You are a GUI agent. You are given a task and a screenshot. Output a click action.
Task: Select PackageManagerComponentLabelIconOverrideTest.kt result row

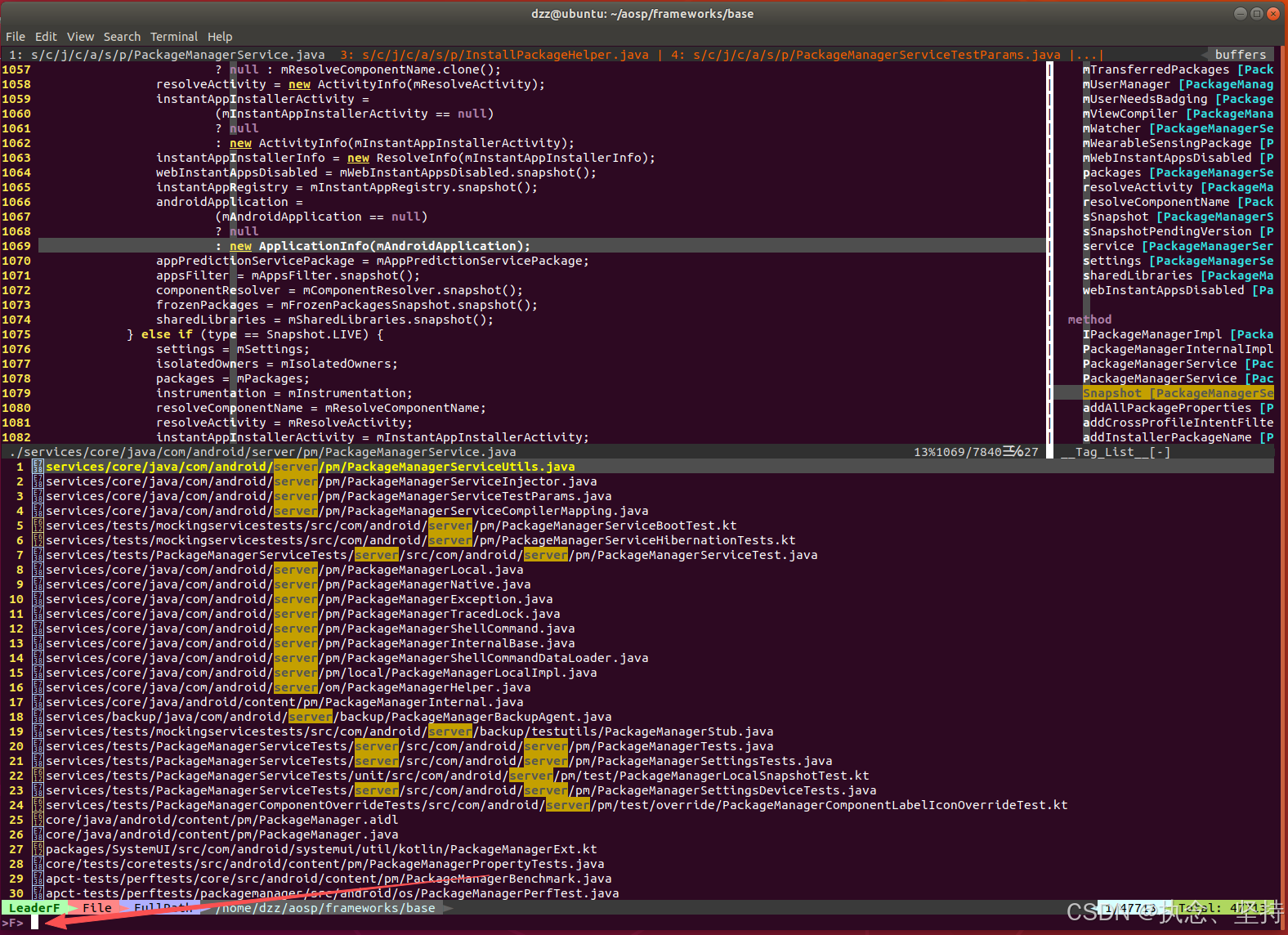point(557,805)
